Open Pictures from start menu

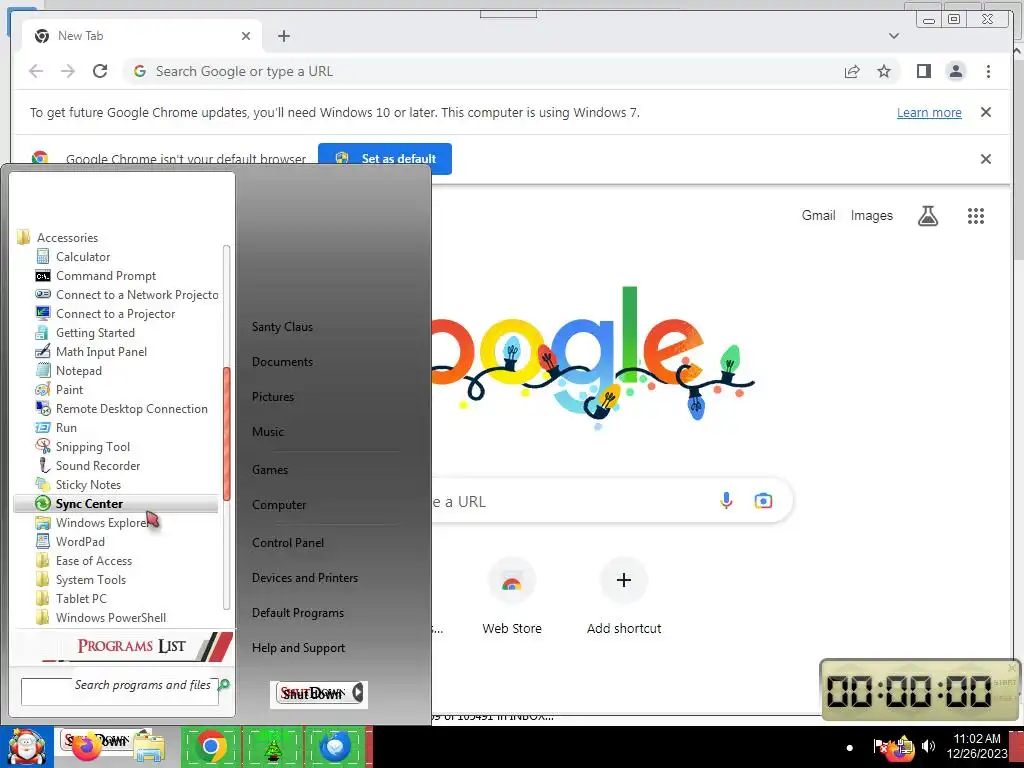273,396
